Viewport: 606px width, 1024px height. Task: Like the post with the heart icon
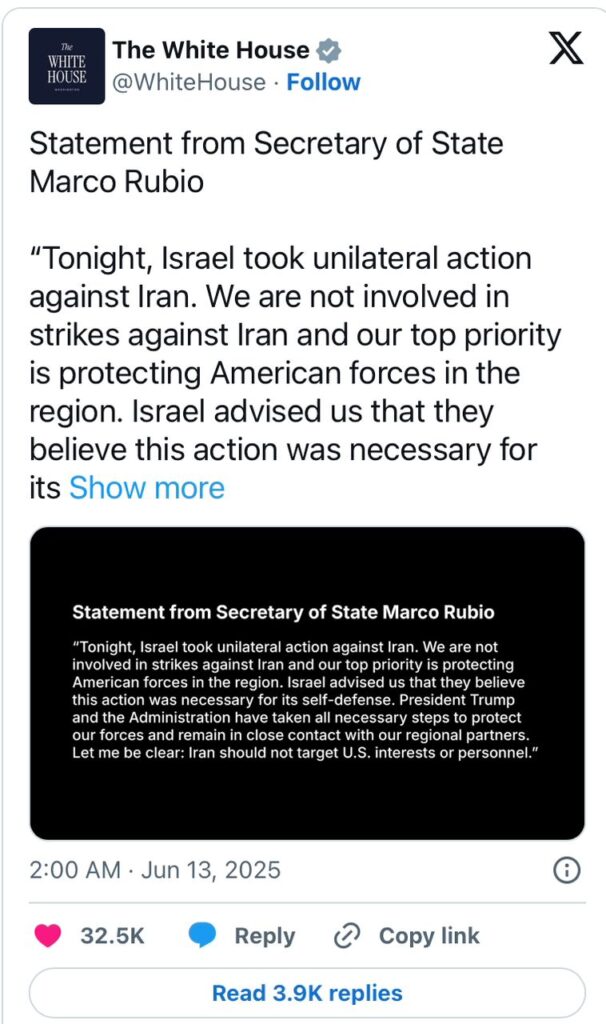pyautogui.click(x=48, y=935)
